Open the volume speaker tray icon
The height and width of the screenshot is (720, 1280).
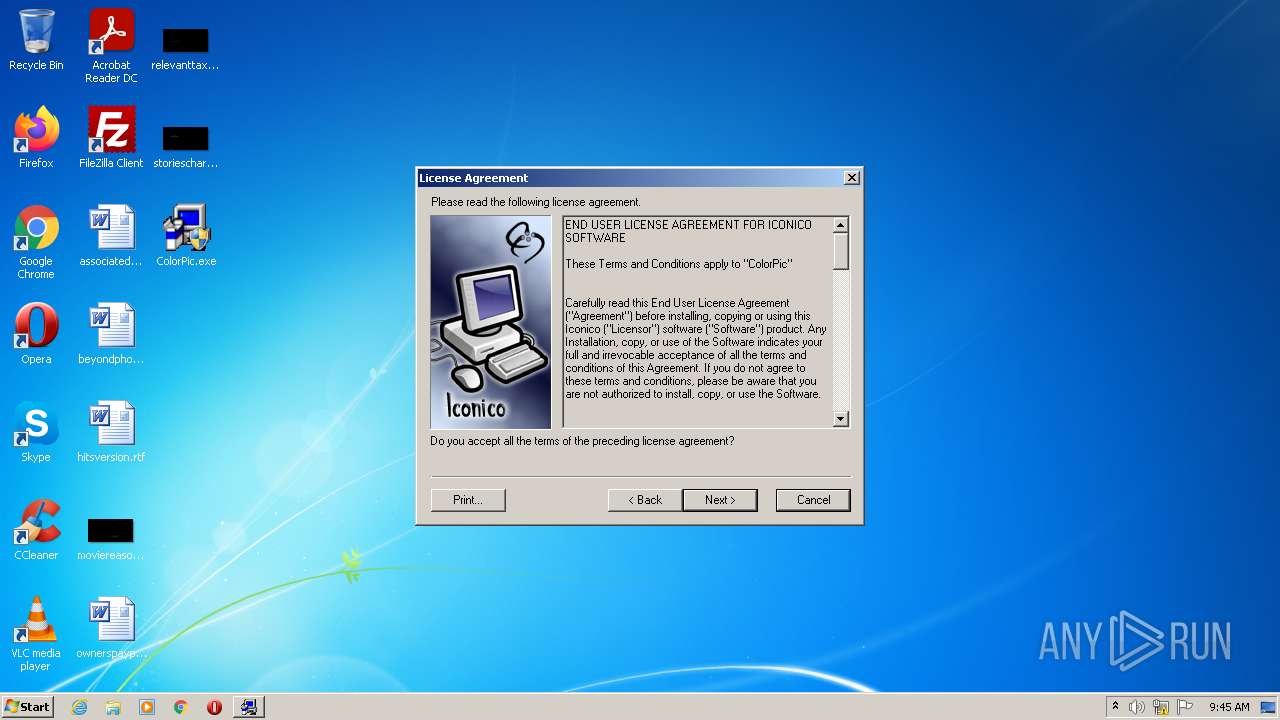(x=1137, y=707)
